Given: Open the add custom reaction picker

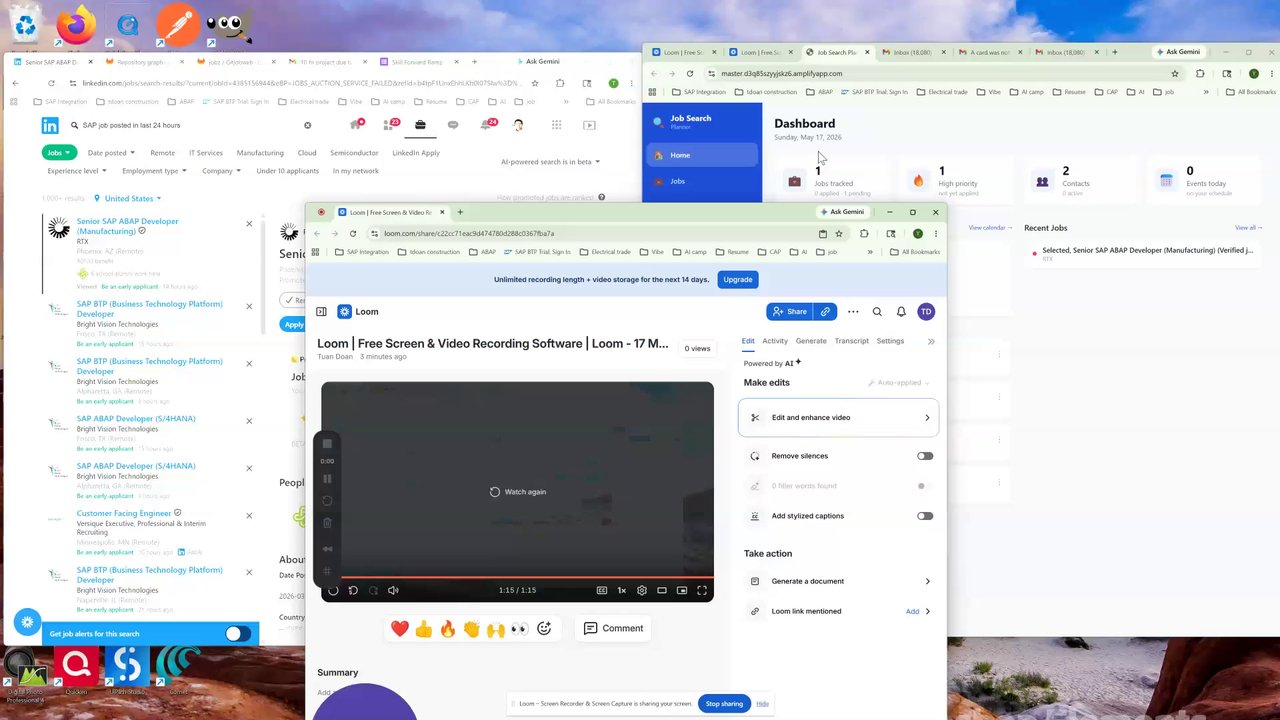Looking at the screenshot, I should click(x=544, y=628).
